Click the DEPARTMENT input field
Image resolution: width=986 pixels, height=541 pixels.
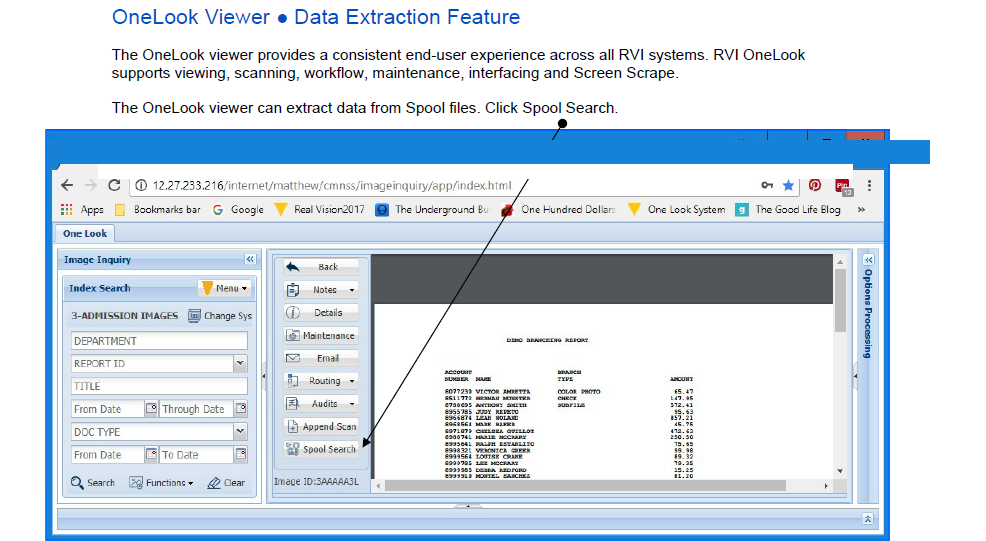(159, 341)
